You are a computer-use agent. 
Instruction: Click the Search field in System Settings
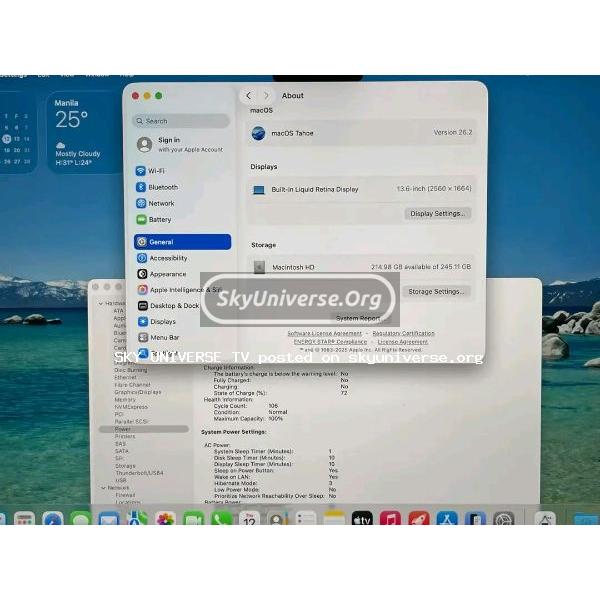click(x=182, y=121)
